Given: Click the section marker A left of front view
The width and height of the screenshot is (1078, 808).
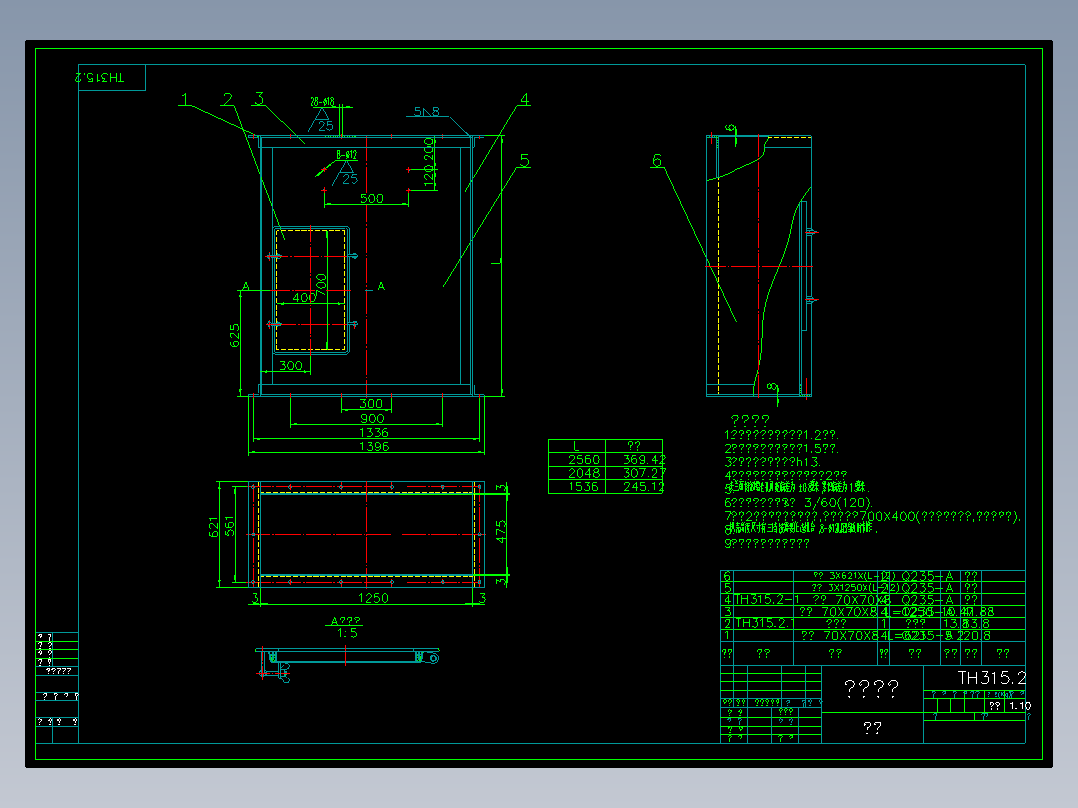Looking at the screenshot, I should point(245,286).
